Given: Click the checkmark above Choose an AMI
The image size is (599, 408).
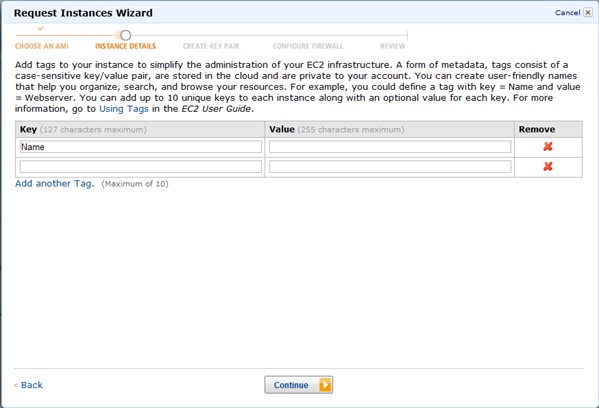Looking at the screenshot, I should [40, 28].
